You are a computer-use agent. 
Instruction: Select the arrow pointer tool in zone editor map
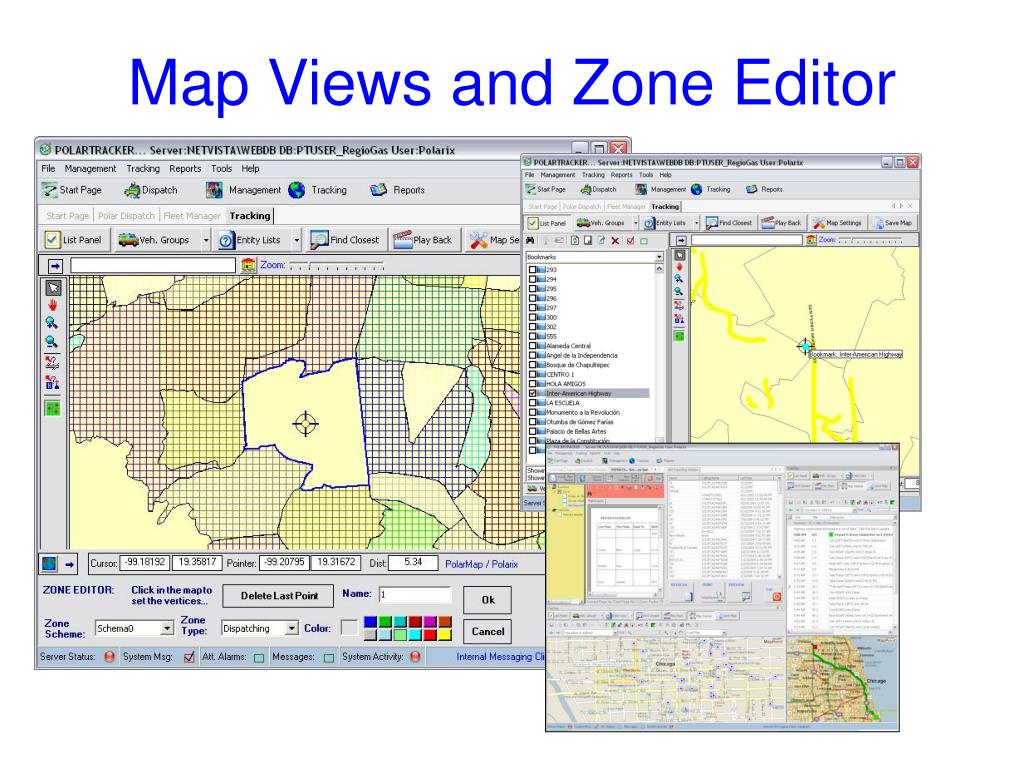[x=54, y=287]
